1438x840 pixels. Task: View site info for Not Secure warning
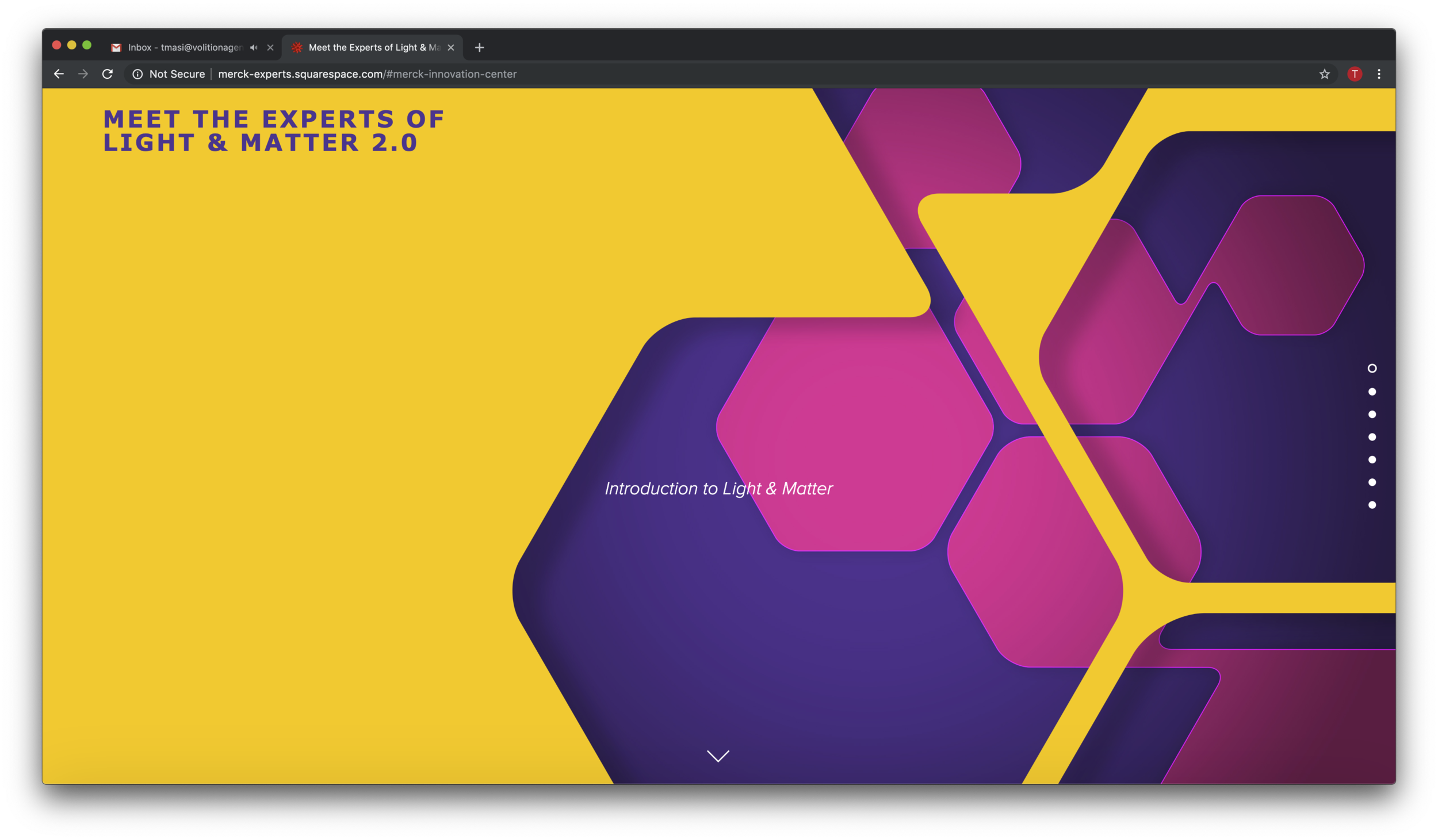click(x=137, y=74)
